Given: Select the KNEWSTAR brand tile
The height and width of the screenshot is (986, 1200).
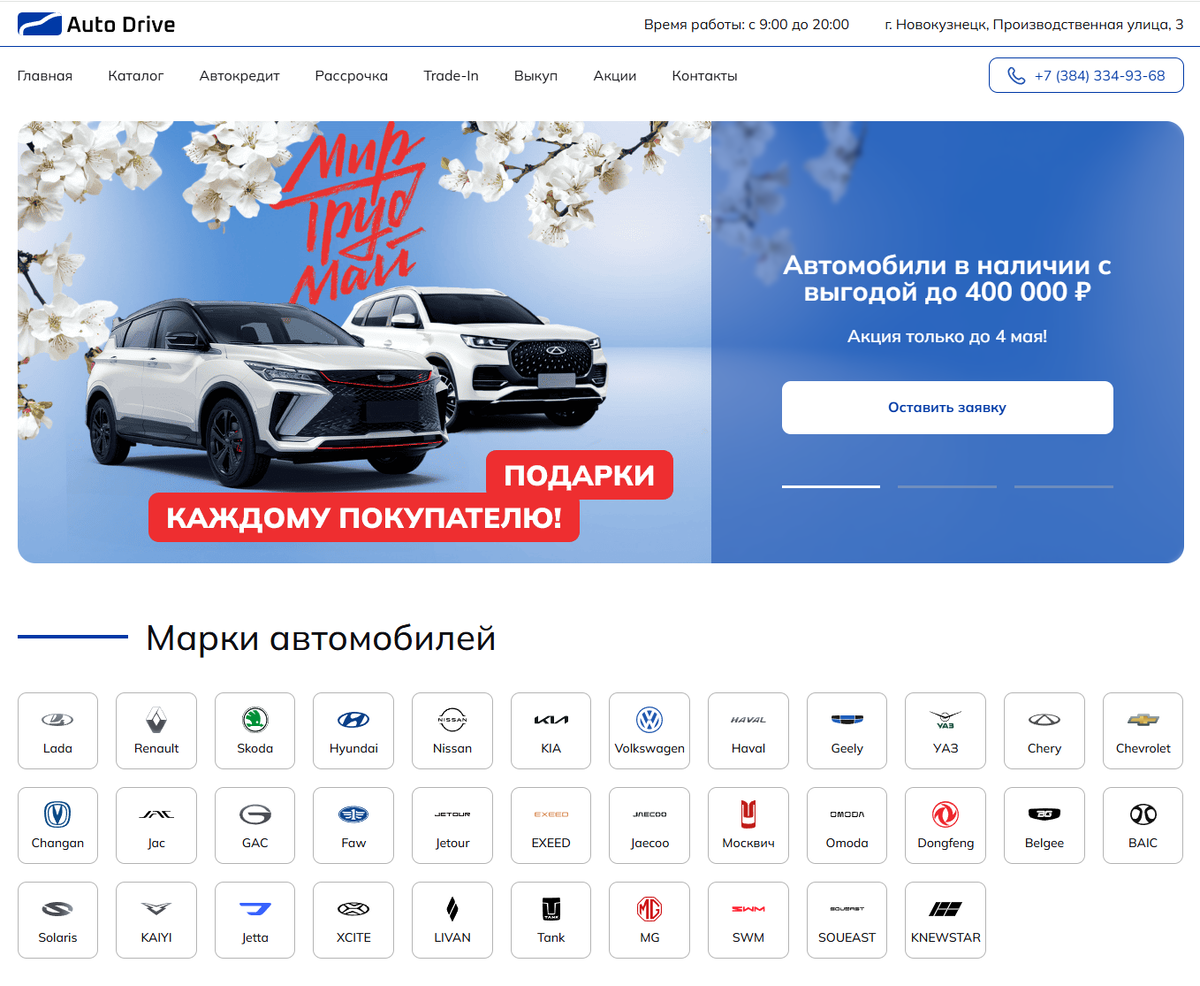Looking at the screenshot, I should coord(945,920).
